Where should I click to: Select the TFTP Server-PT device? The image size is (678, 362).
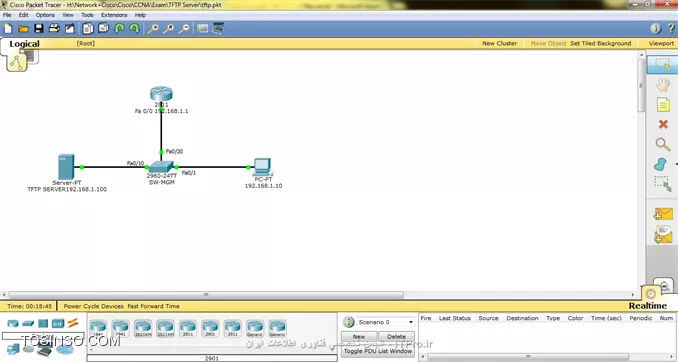click(x=66, y=167)
